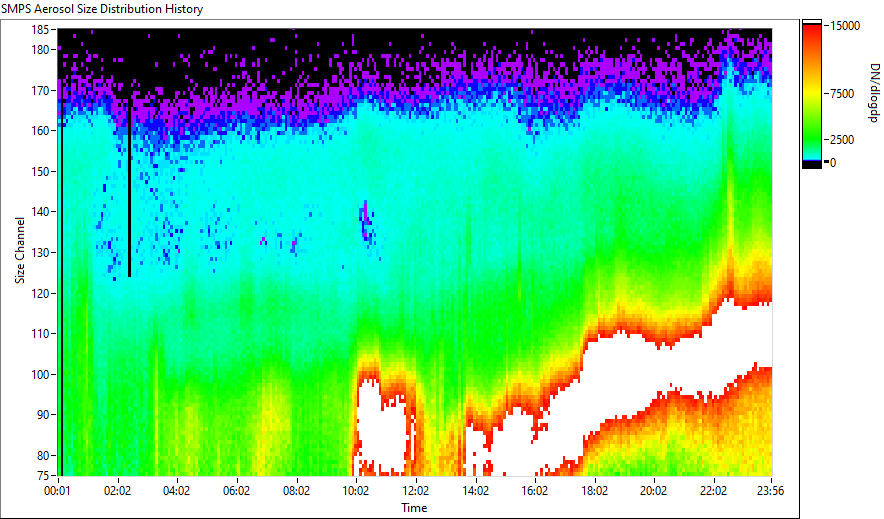This screenshot has height=519, width=884.
Task: Click the y-axis tick value 80
Action: (x=43, y=455)
